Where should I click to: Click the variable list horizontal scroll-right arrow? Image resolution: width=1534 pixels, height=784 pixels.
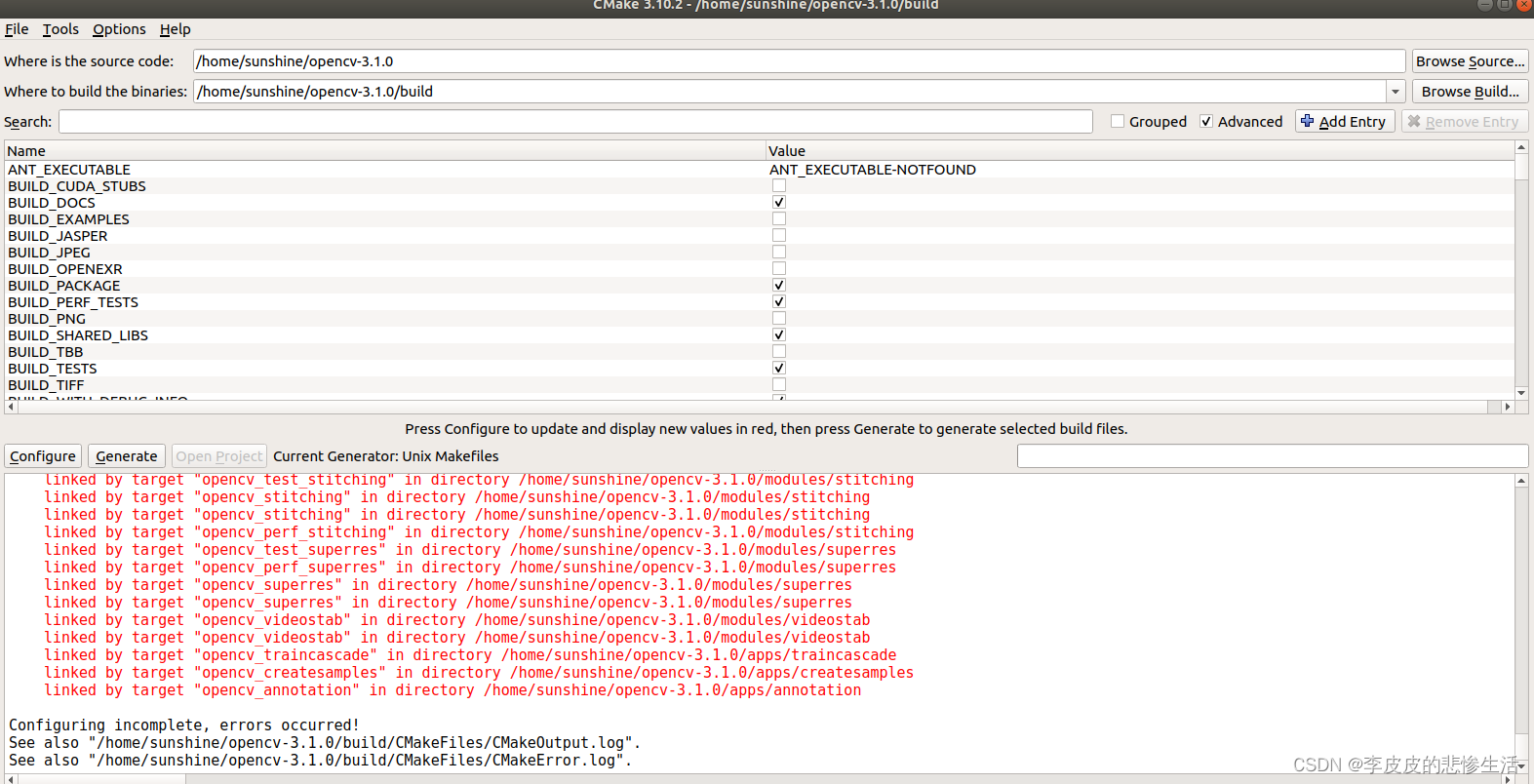tap(1507, 407)
